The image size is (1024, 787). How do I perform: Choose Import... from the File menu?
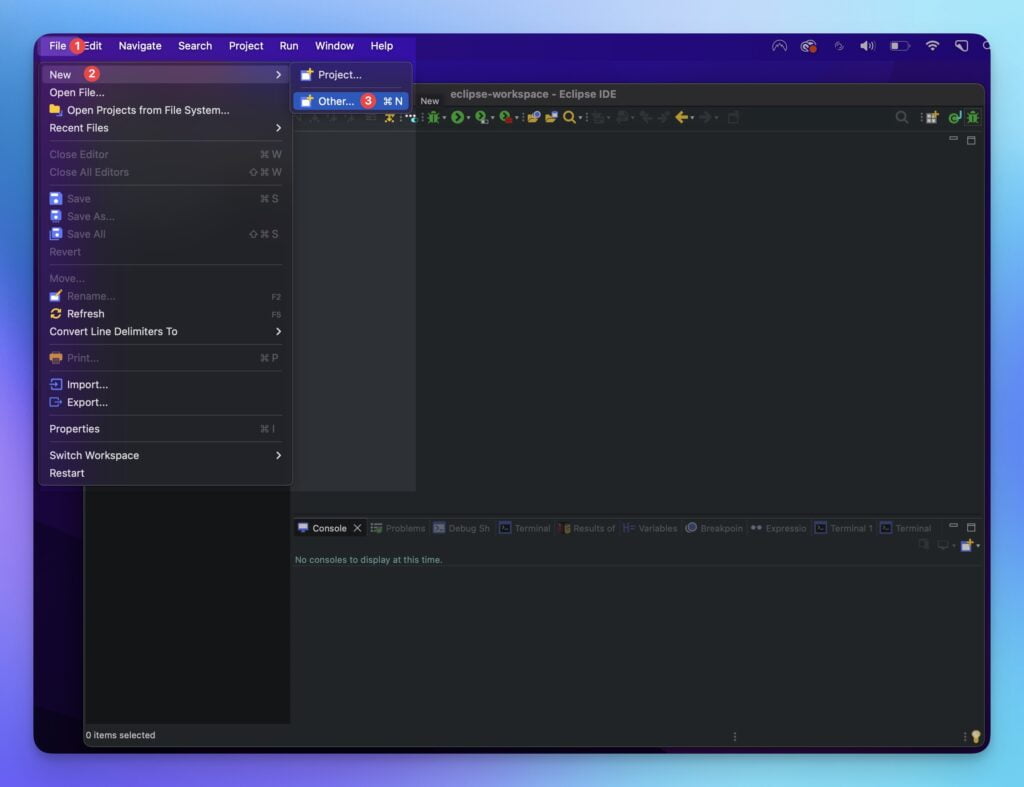click(165, 385)
